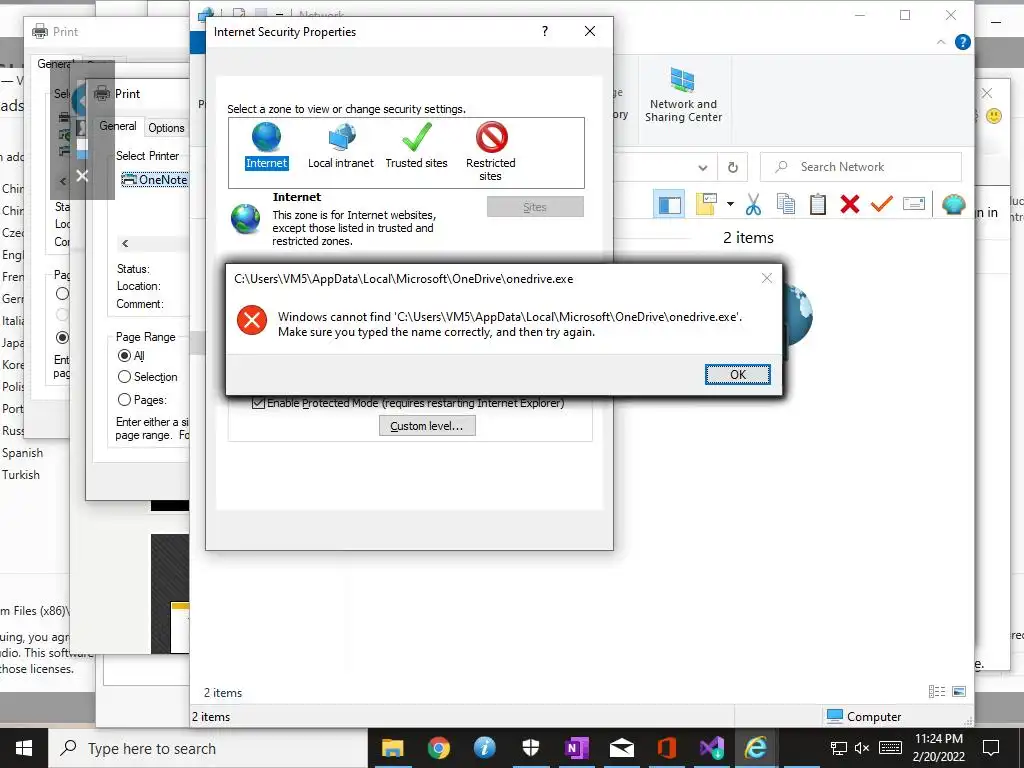This screenshot has height=768, width=1024.
Task: Click the yellow smiley feedback icon
Action: 993,116
